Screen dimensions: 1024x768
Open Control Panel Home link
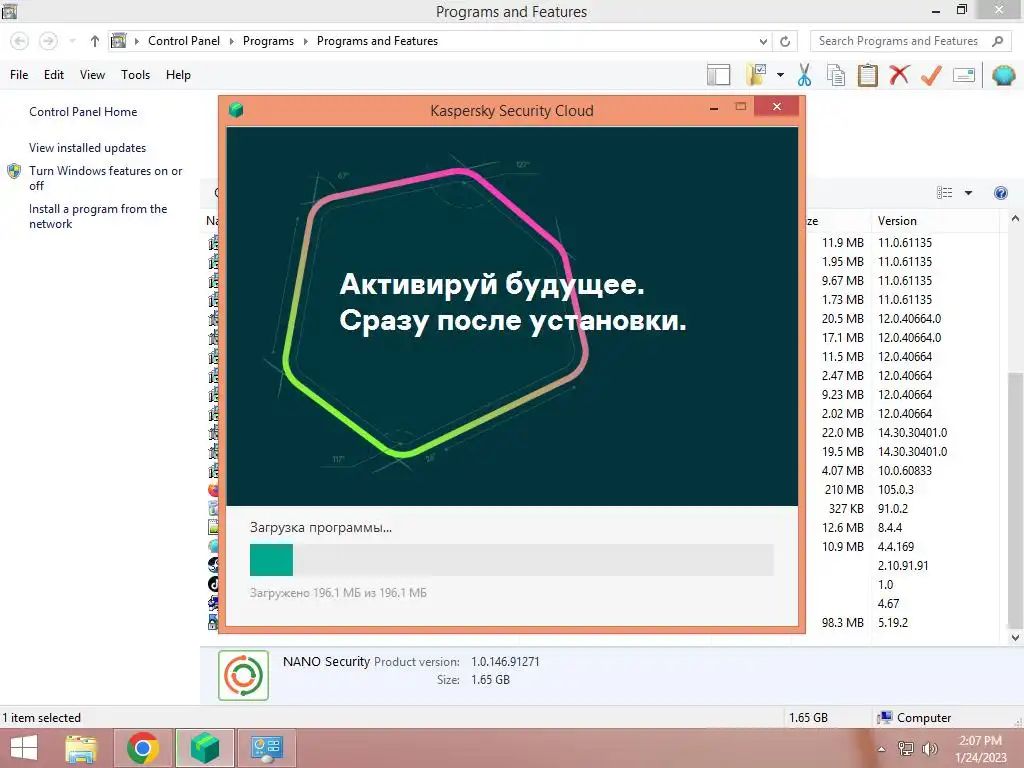point(83,112)
